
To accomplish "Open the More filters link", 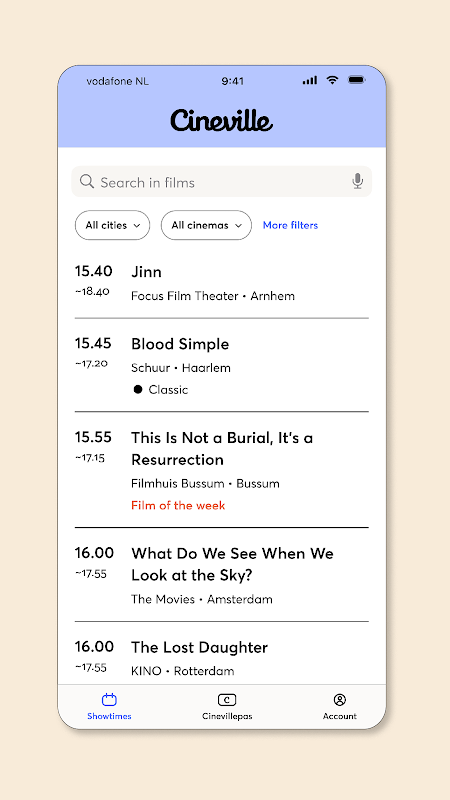I will [x=290, y=225].
